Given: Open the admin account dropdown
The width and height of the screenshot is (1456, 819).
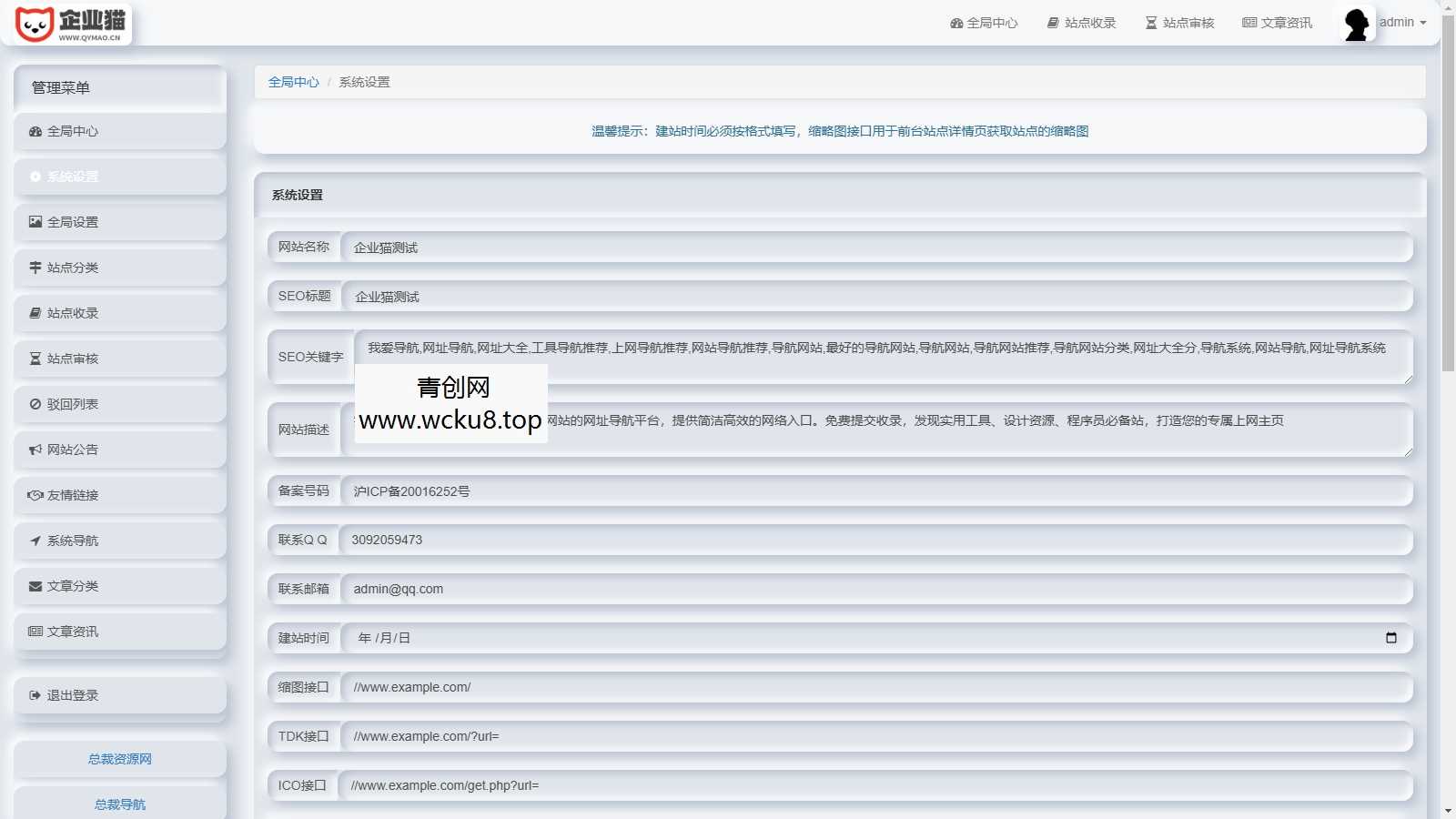Looking at the screenshot, I should click(1401, 23).
